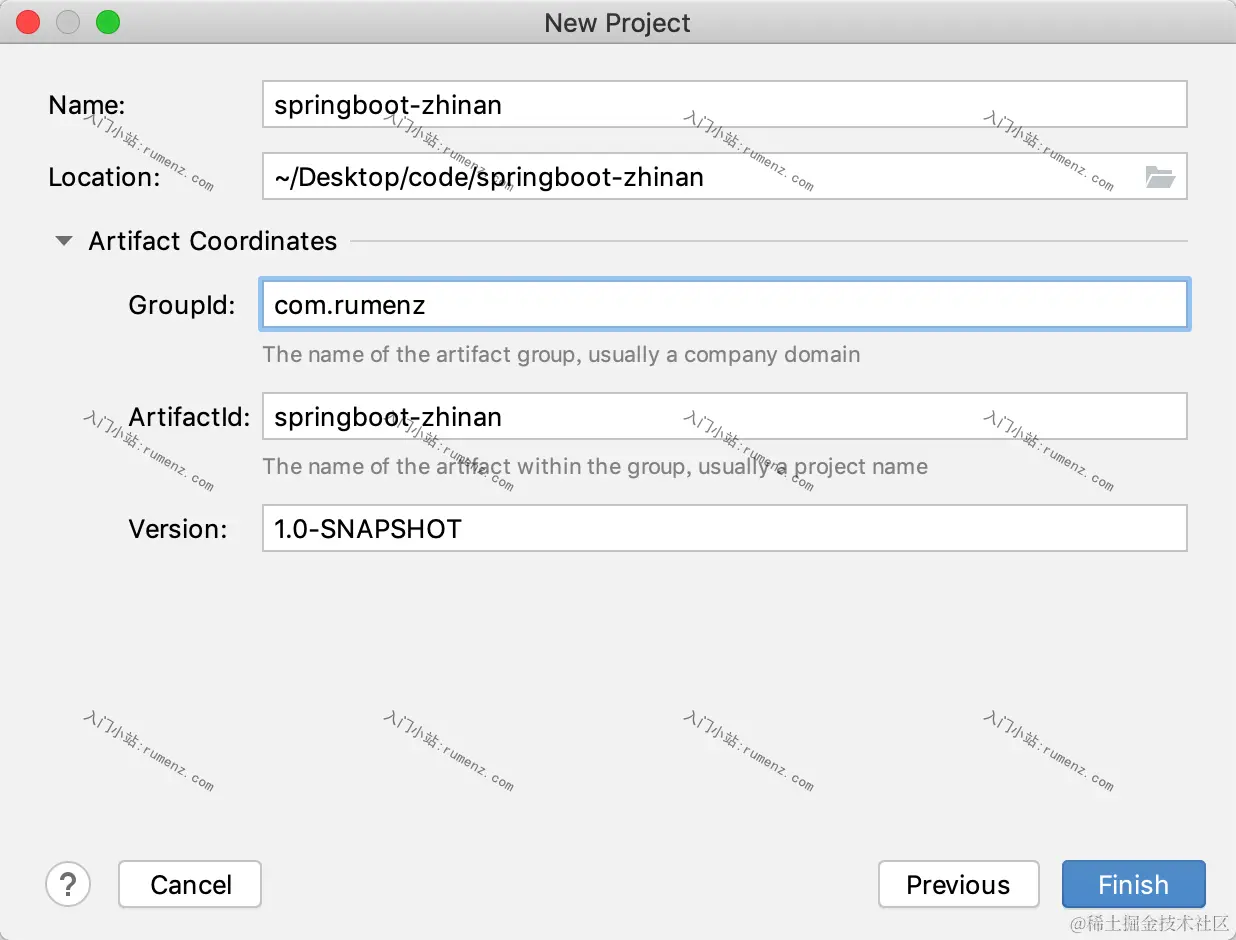This screenshot has width=1236, height=940.
Task: Click the New Project window title
Action: click(x=617, y=23)
